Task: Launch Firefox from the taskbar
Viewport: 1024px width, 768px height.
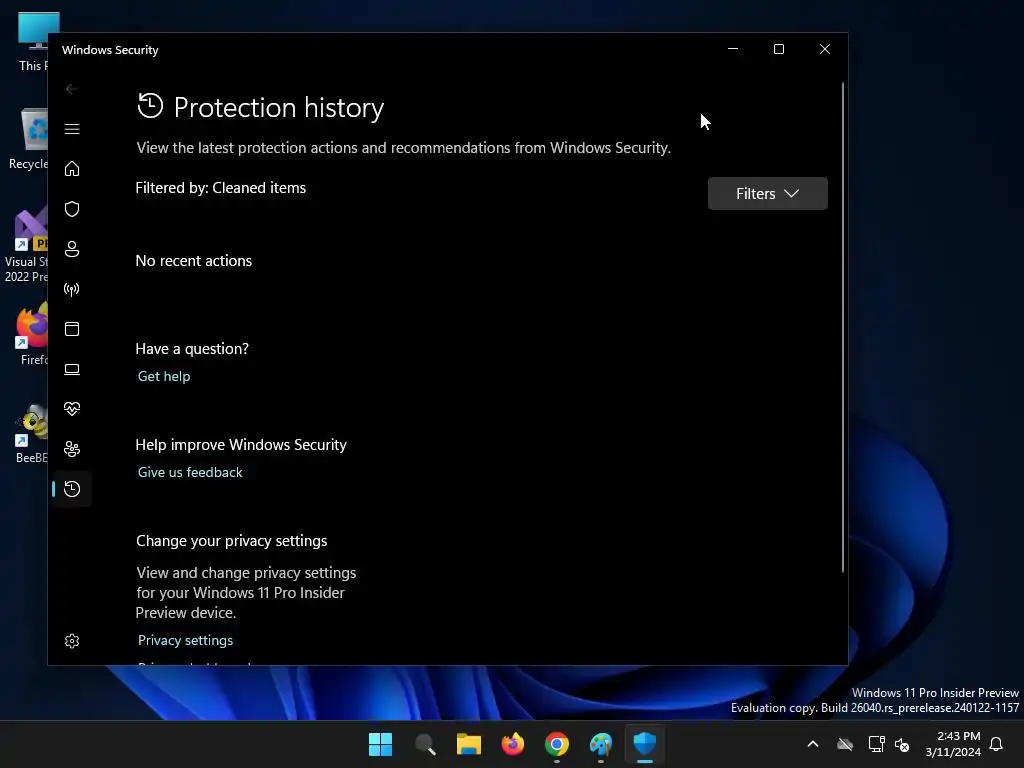Action: 513,744
